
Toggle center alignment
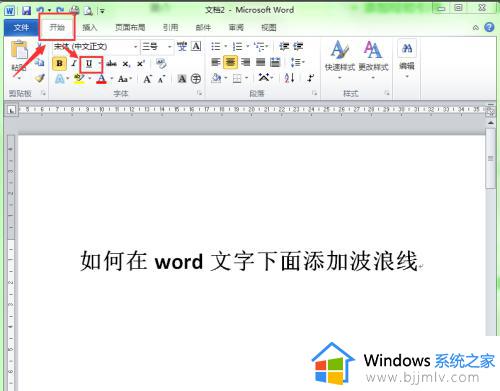pos(230,62)
